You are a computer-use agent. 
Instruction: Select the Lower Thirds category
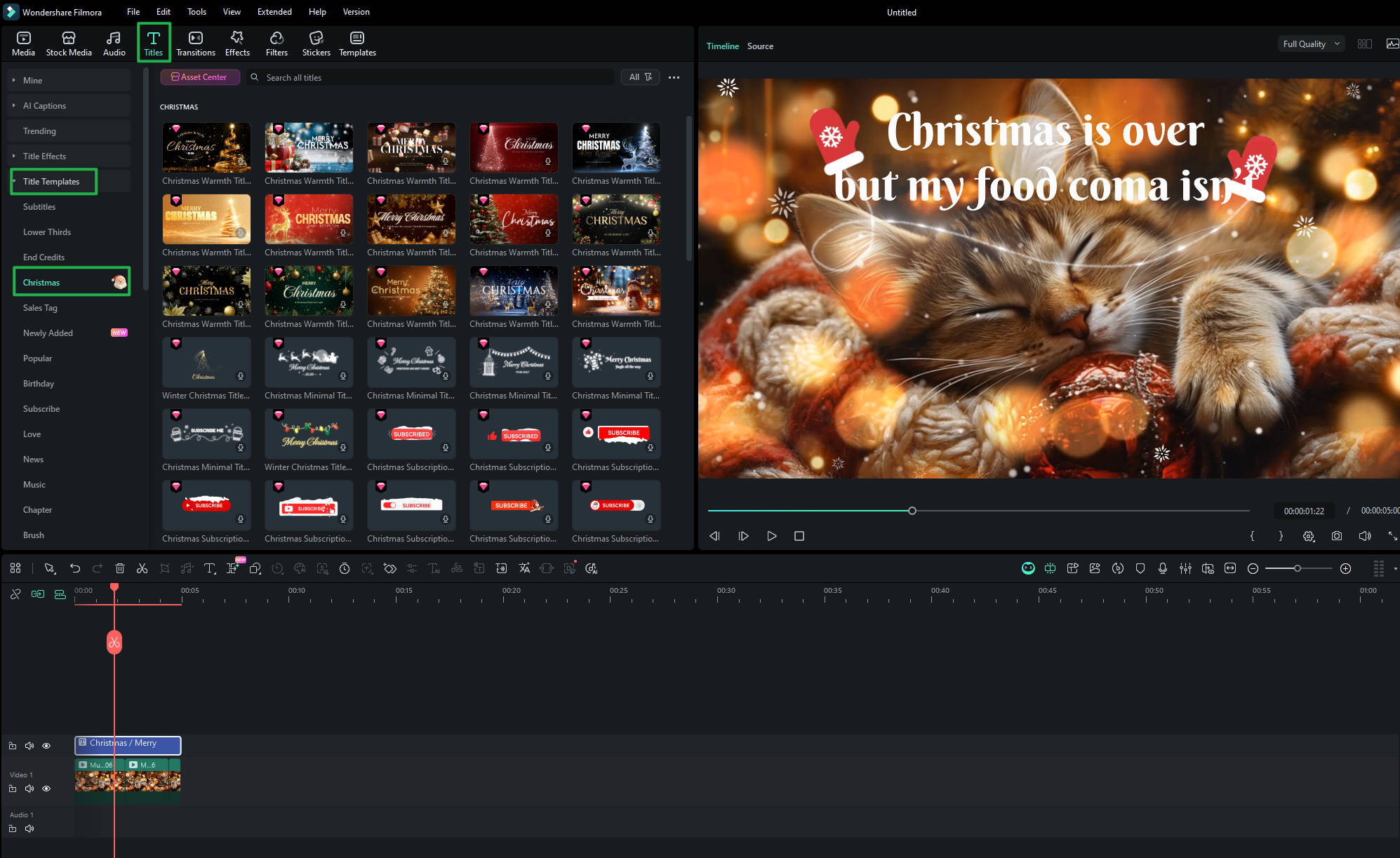[x=47, y=232]
